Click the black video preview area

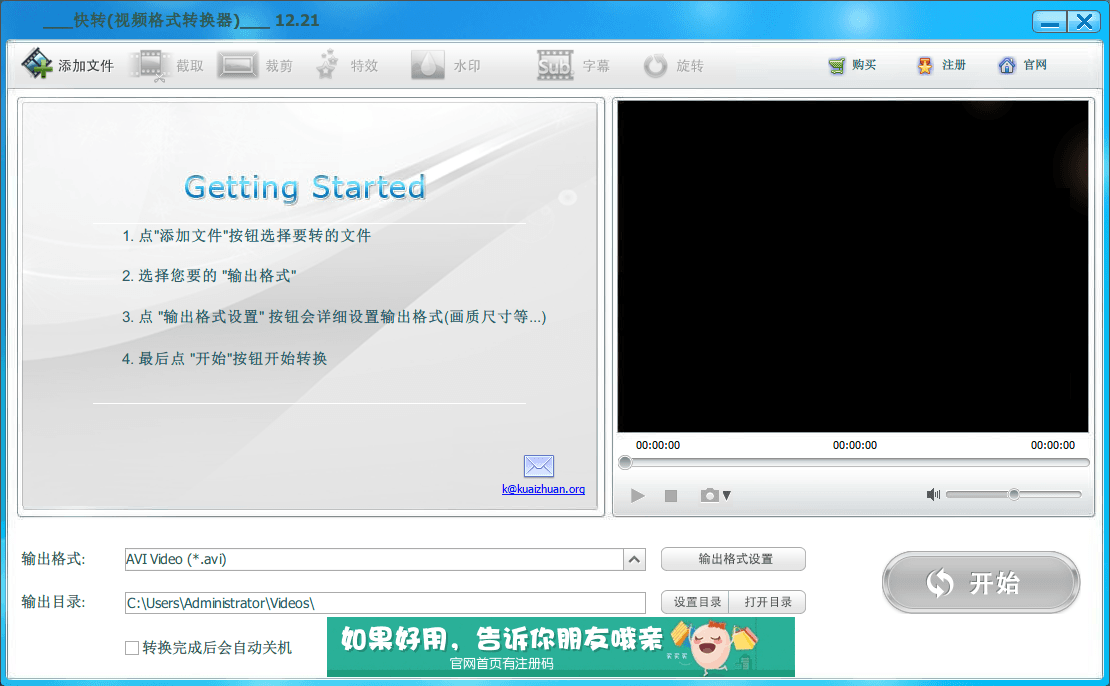pos(852,266)
